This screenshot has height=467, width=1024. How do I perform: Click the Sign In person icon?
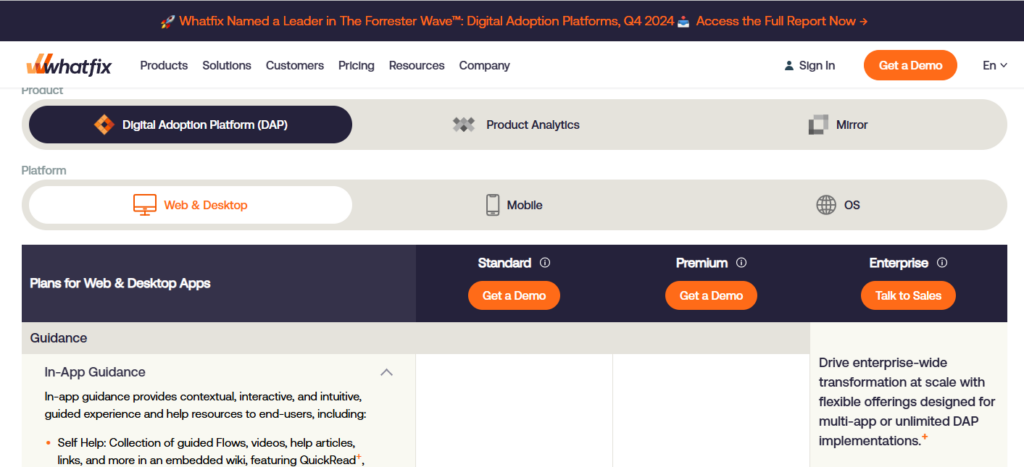(789, 65)
